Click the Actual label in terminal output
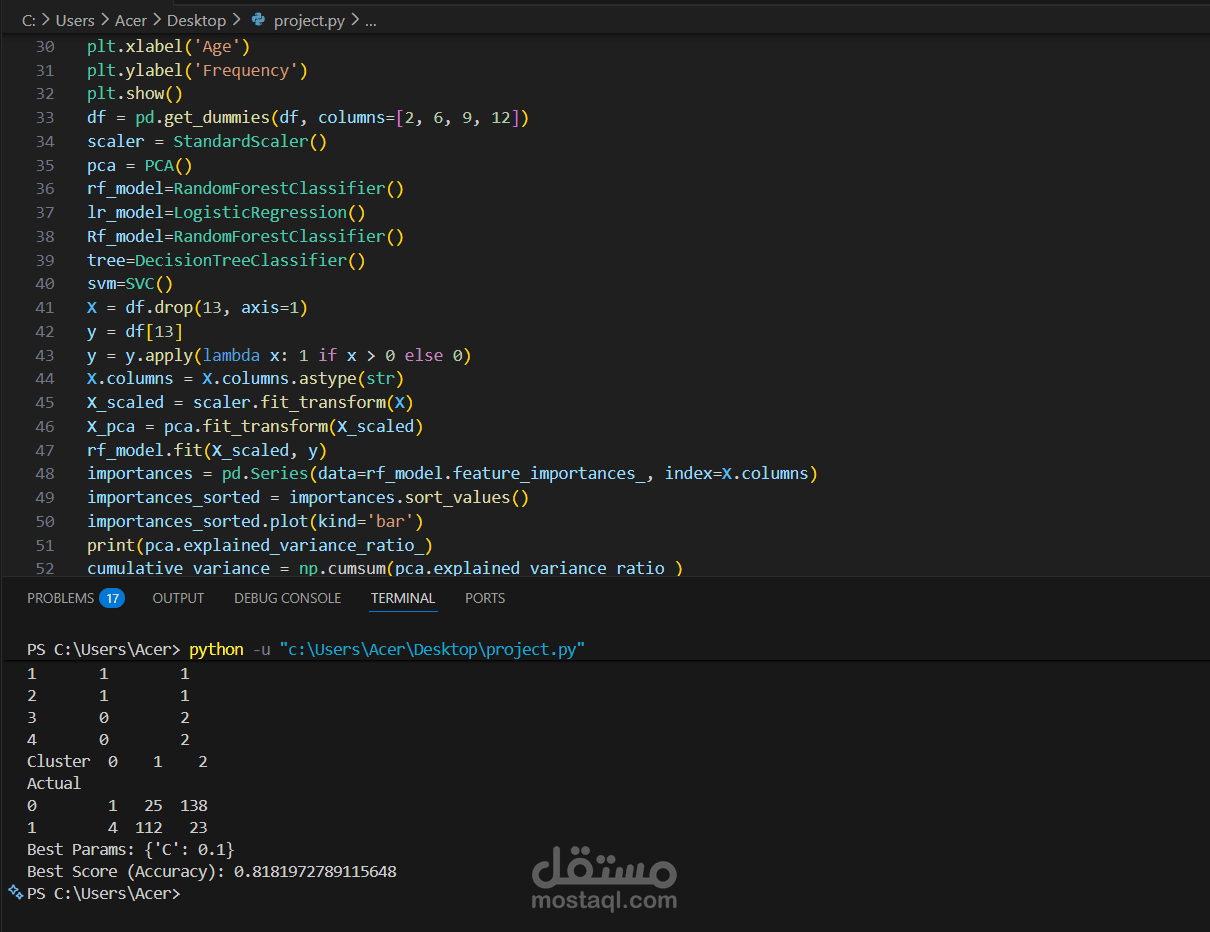Viewport: 1210px width, 932px height. pos(54,783)
